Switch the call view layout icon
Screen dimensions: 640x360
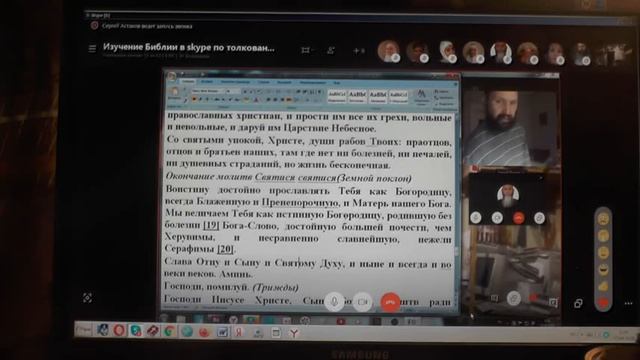305,50
